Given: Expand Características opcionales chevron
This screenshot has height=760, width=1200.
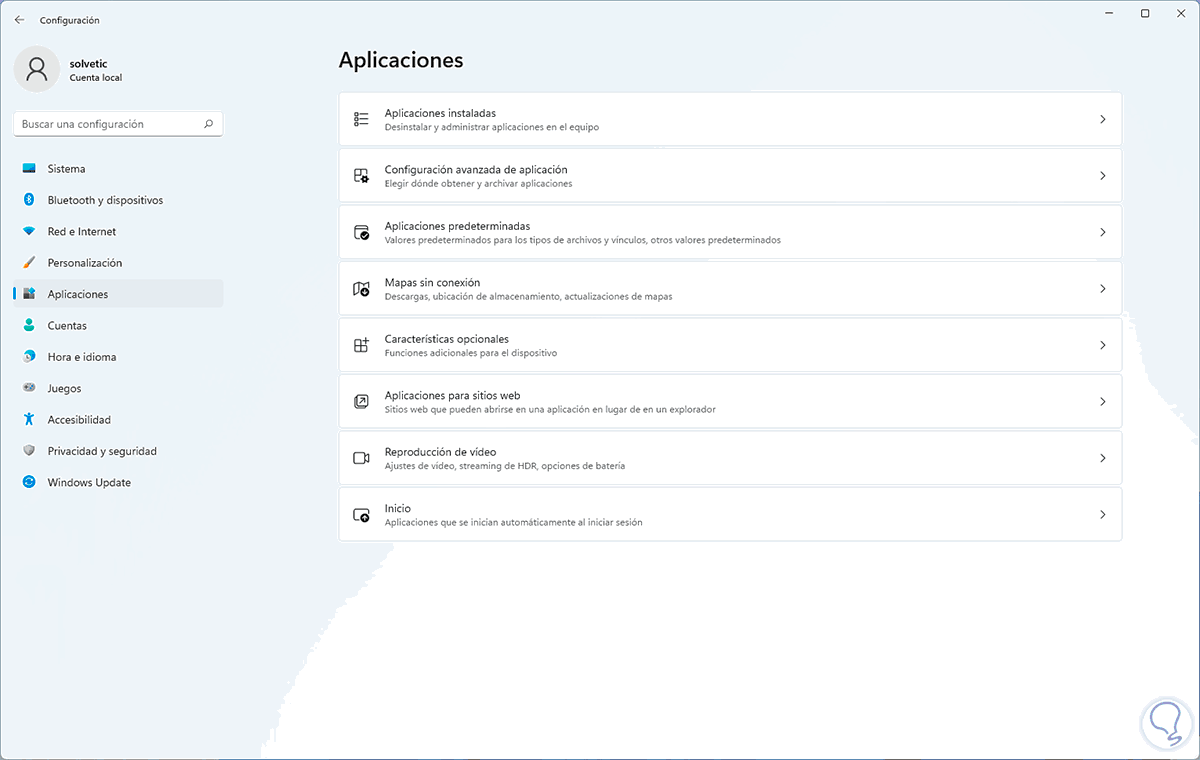Looking at the screenshot, I should point(1102,345).
